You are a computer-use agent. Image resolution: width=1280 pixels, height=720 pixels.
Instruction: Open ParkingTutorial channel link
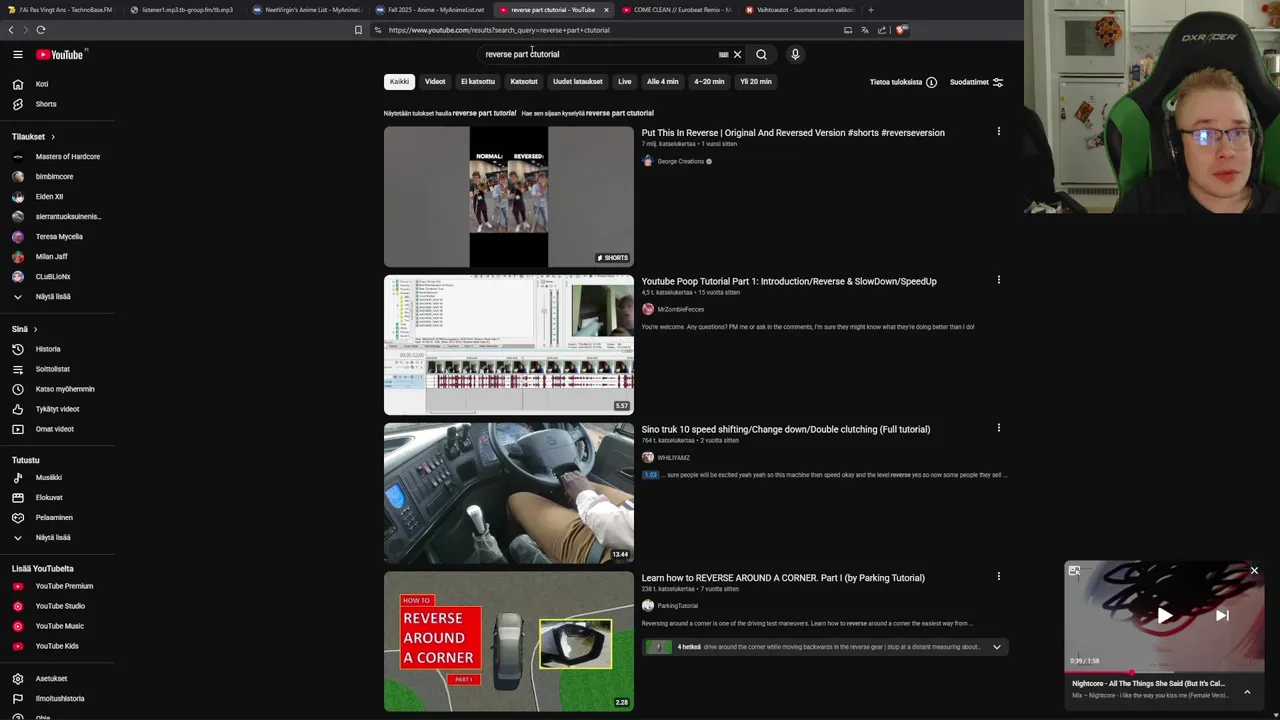point(677,605)
